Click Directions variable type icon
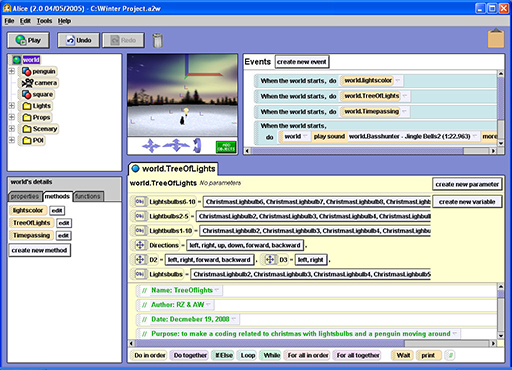Screen dimensions: 512x370 [x=140, y=245]
